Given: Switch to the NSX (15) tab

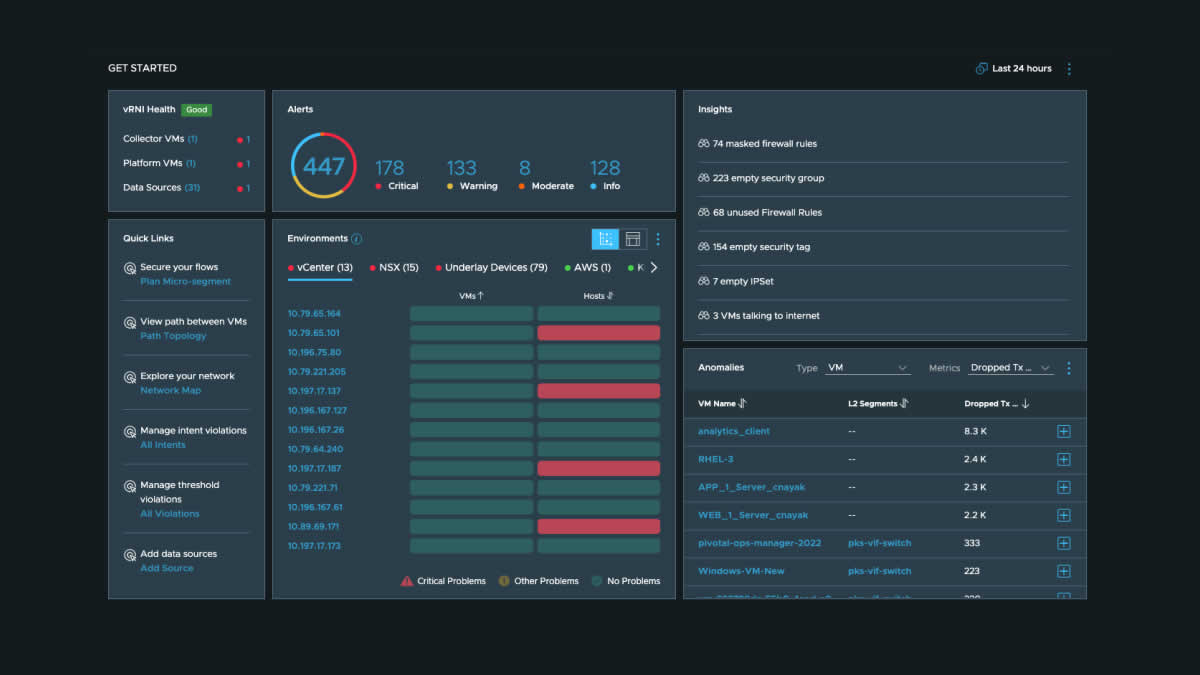Looking at the screenshot, I should coord(394,268).
